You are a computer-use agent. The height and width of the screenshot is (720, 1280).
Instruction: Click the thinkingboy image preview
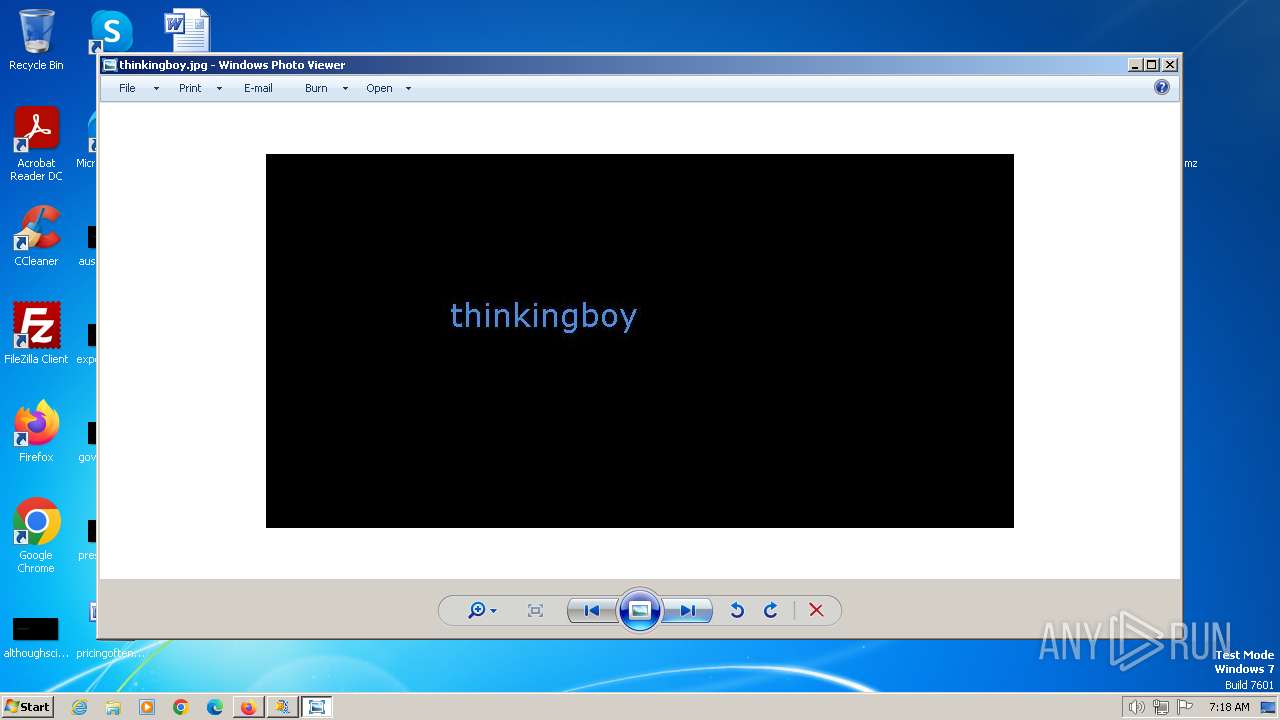[640, 341]
